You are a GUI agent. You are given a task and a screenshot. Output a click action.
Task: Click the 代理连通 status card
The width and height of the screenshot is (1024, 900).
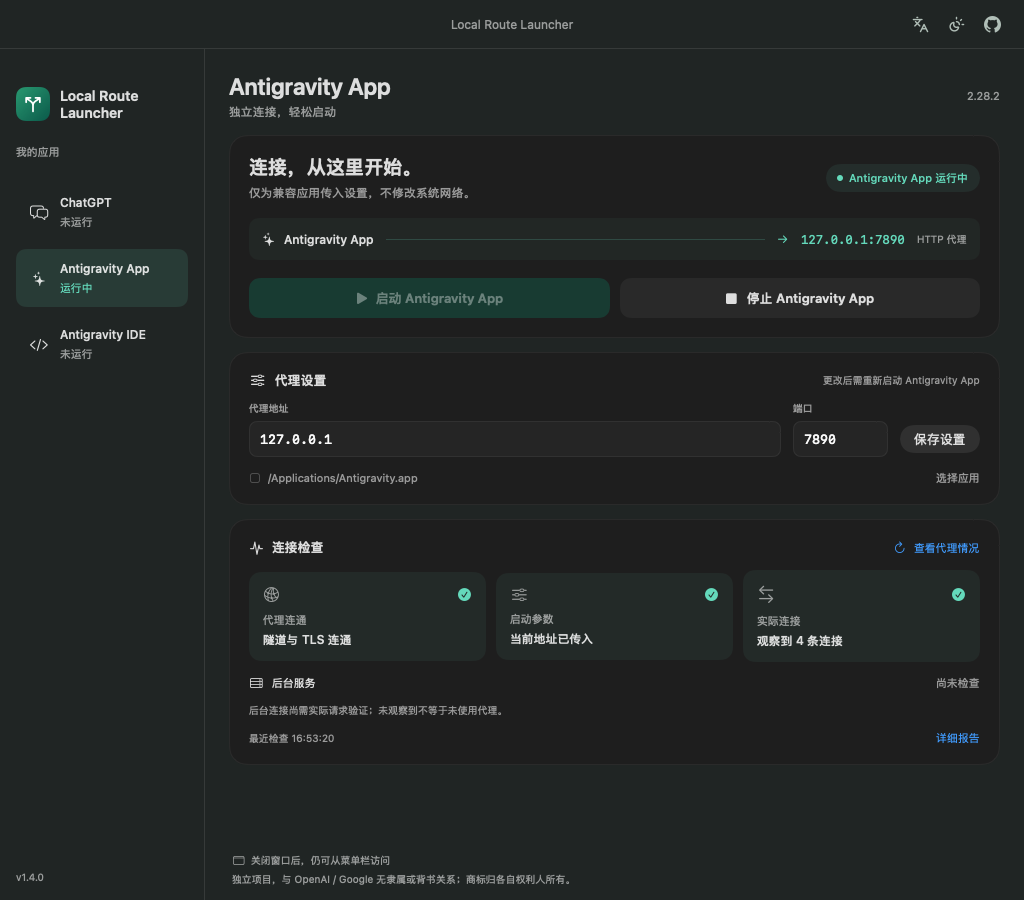[x=367, y=617]
